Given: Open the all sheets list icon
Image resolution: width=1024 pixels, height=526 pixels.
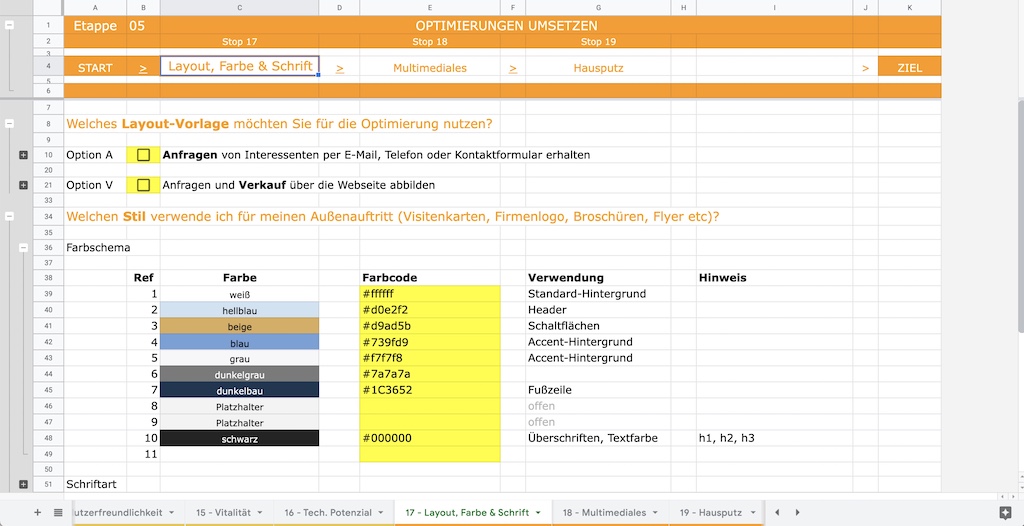Looking at the screenshot, I should point(58,512).
